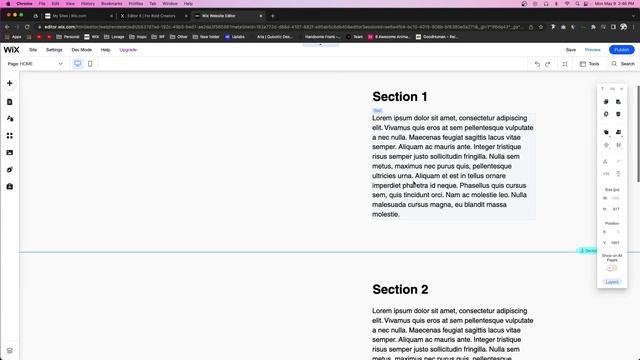Click the Upgrade link
Viewport: 640px width, 360px height.
[128, 50]
